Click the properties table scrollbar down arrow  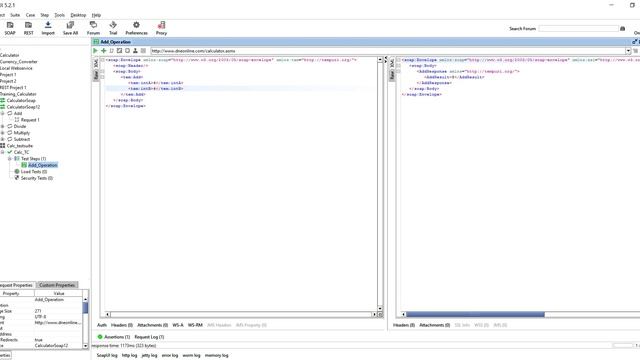(85, 346)
